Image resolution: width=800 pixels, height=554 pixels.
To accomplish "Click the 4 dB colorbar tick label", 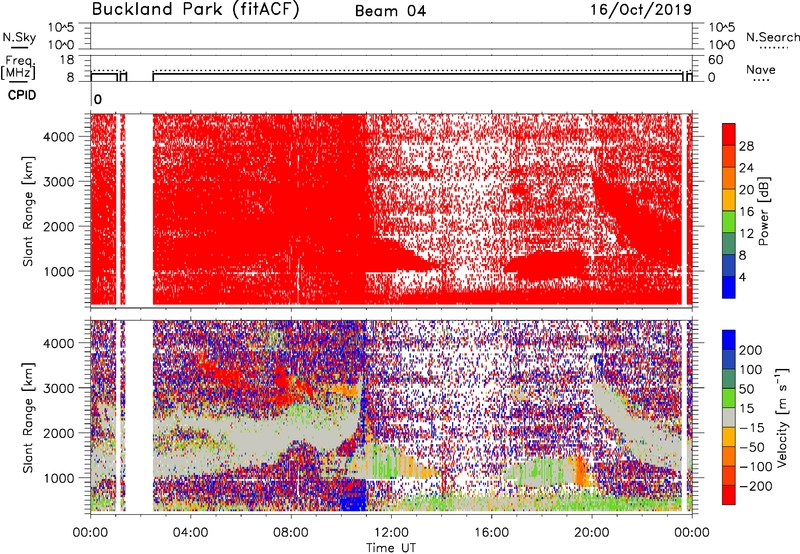I will [x=742, y=278].
